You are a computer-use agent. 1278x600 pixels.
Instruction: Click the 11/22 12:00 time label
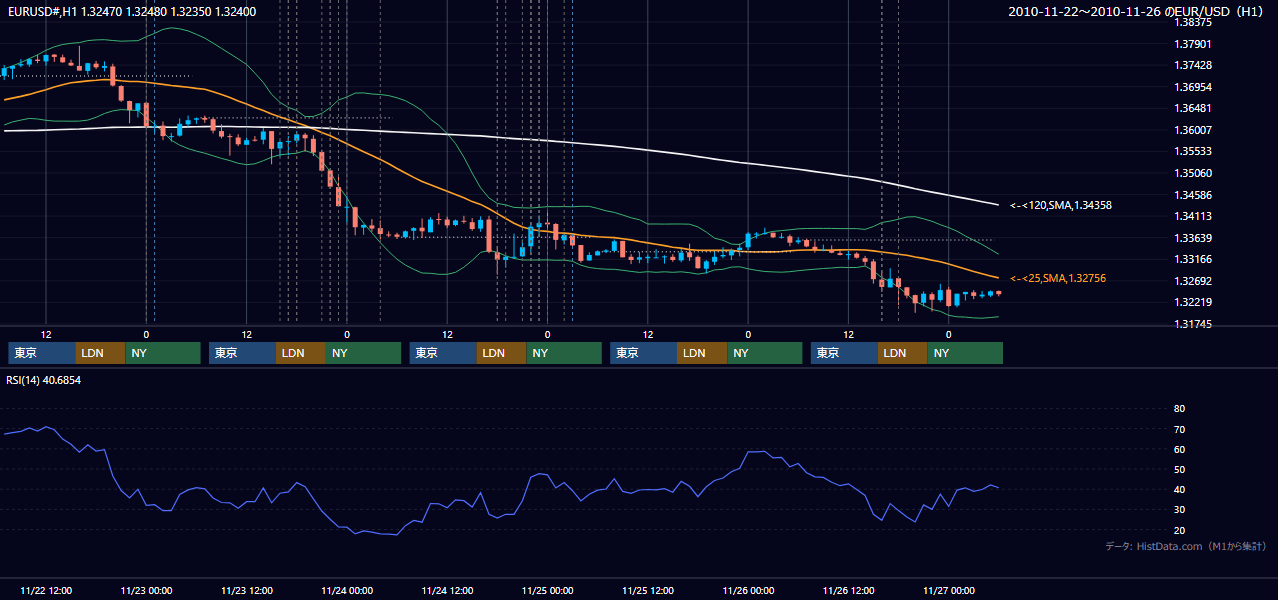click(46, 590)
